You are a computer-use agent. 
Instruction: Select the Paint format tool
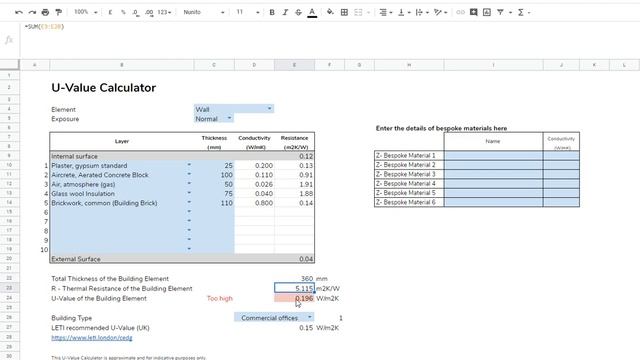click(x=59, y=12)
